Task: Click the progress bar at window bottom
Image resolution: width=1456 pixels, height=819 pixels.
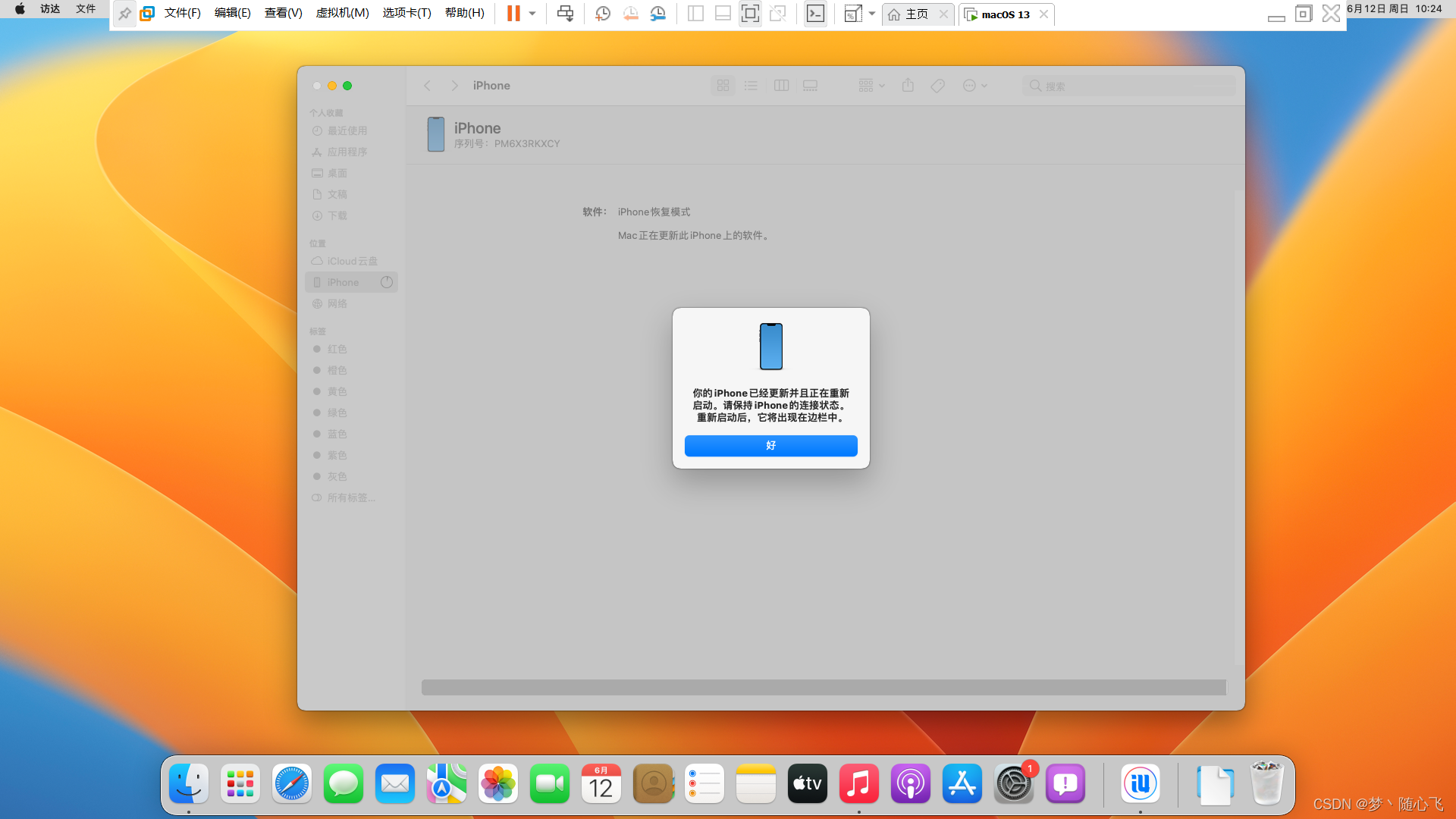Action: [x=823, y=687]
